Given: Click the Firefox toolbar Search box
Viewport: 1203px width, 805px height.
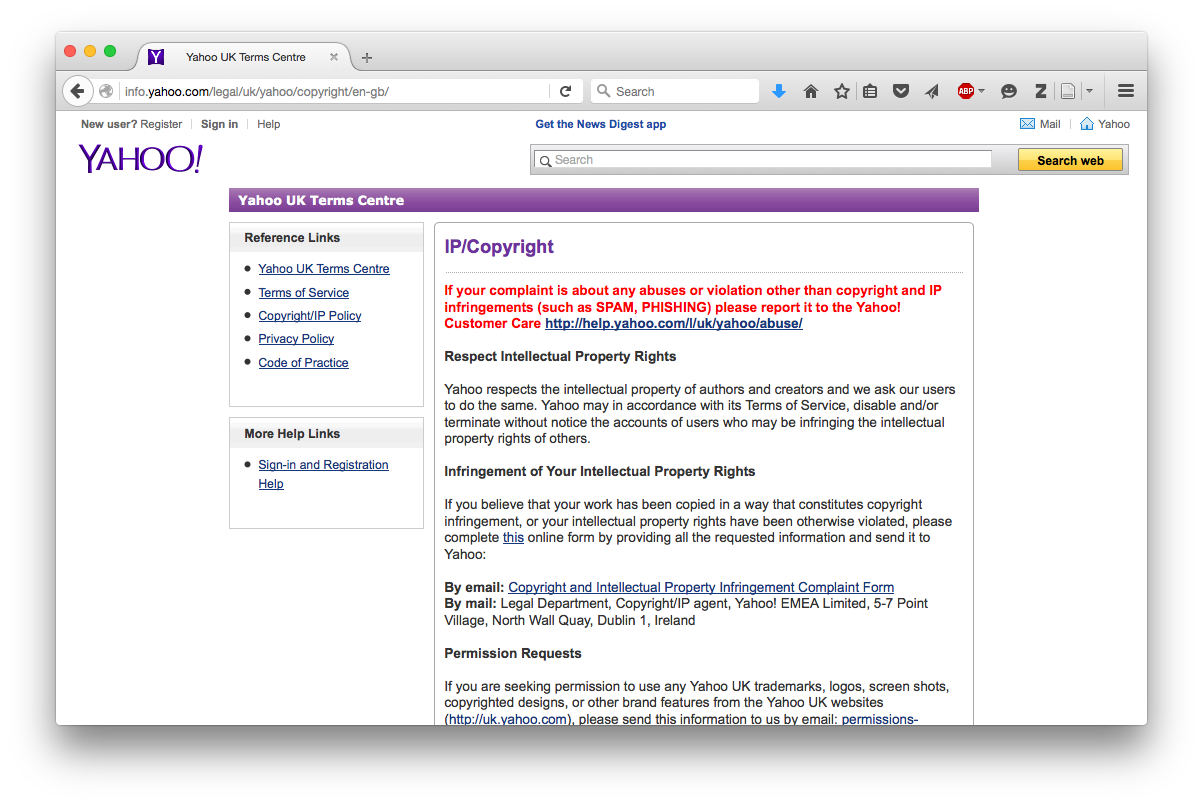Looking at the screenshot, I should point(675,91).
